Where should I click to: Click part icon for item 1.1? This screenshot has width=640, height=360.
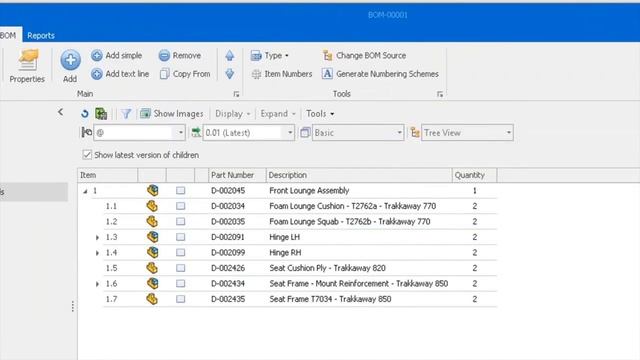pos(152,206)
